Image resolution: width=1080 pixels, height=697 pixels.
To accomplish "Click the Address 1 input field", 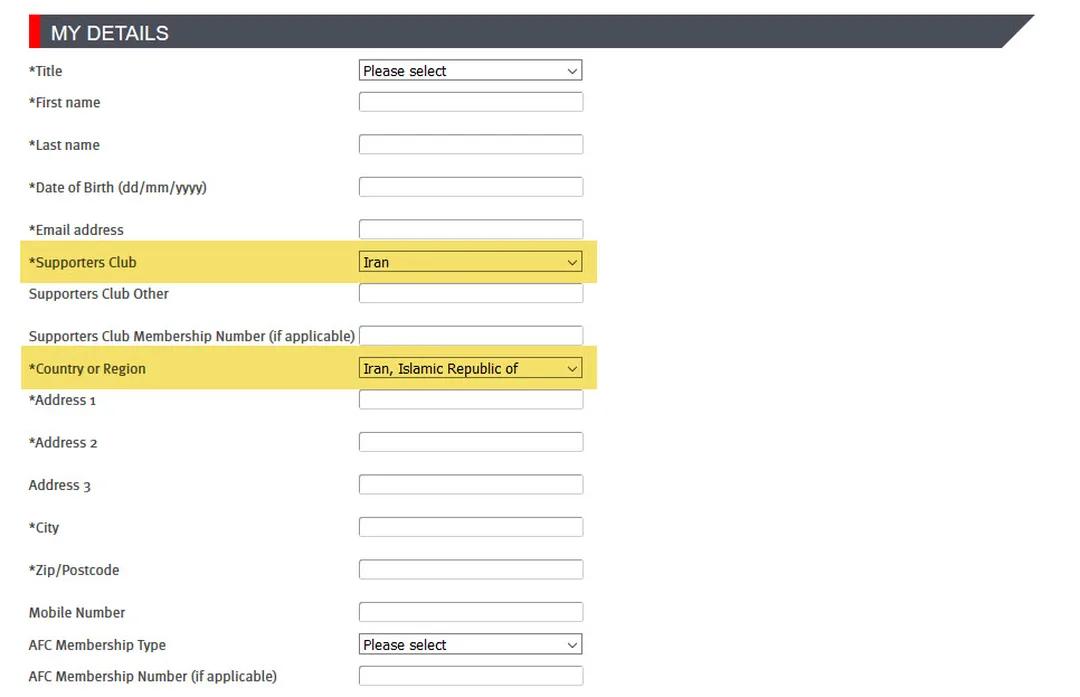I will (x=471, y=399).
